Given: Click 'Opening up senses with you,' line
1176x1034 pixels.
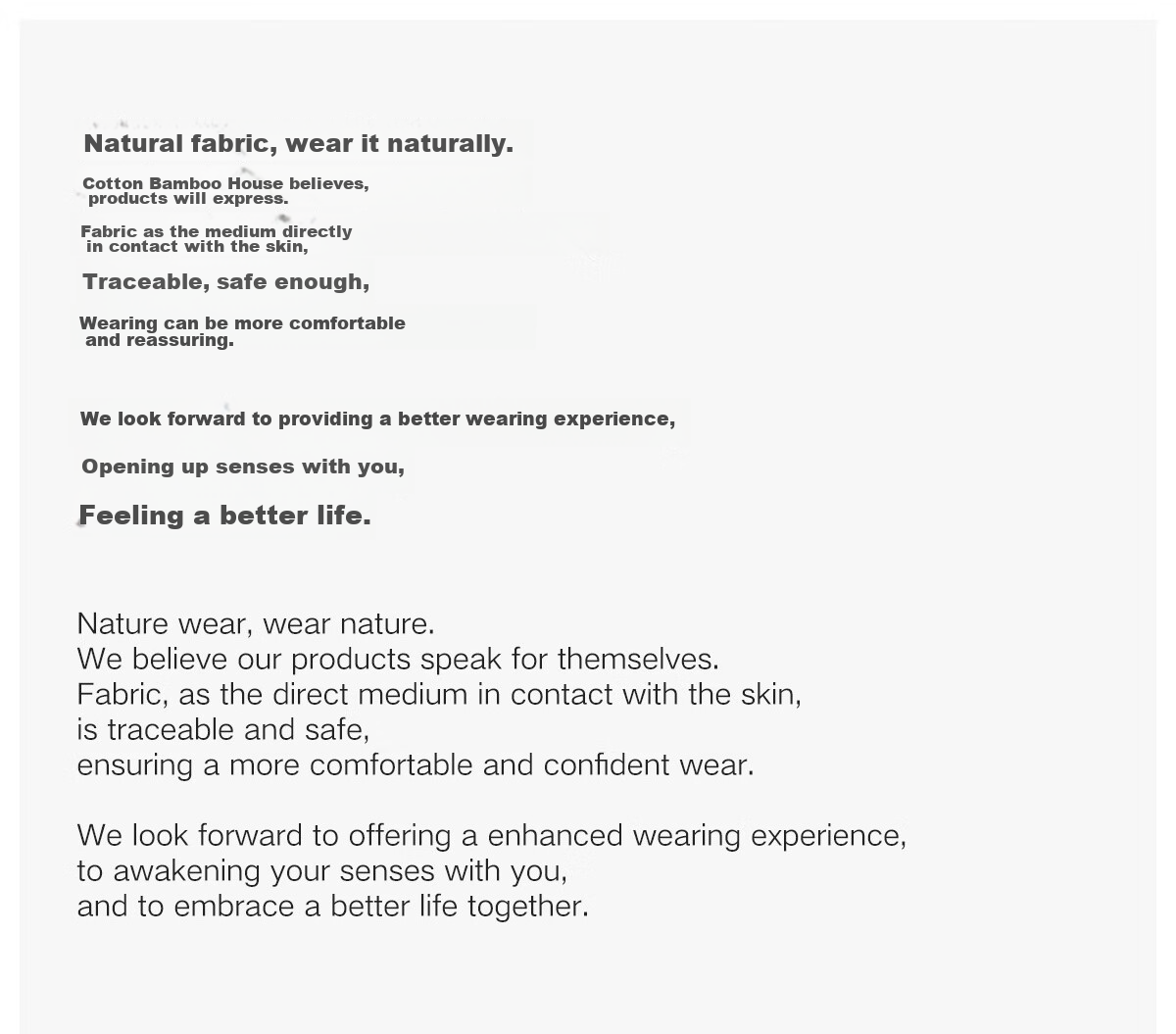Looking at the screenshot, I should coord(243,467).
